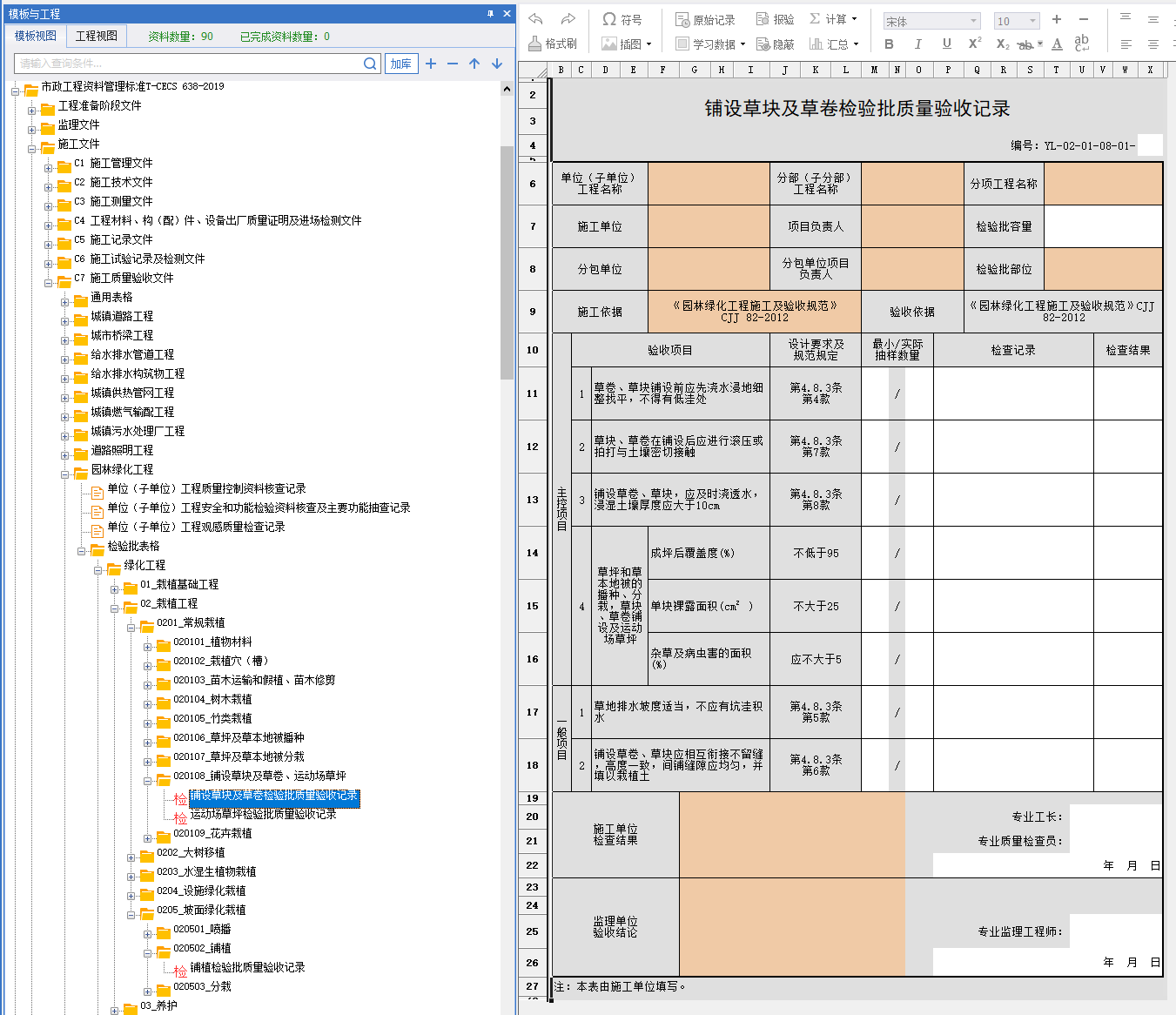
Task: Click the undo arrow in the toolbar
Action: (536, 19)
